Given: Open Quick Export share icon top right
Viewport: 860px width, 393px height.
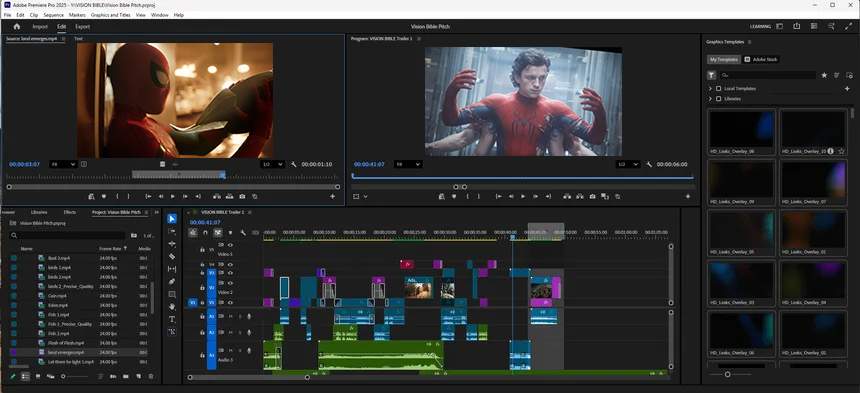Looking at the screenshot, I should (796, 26).
